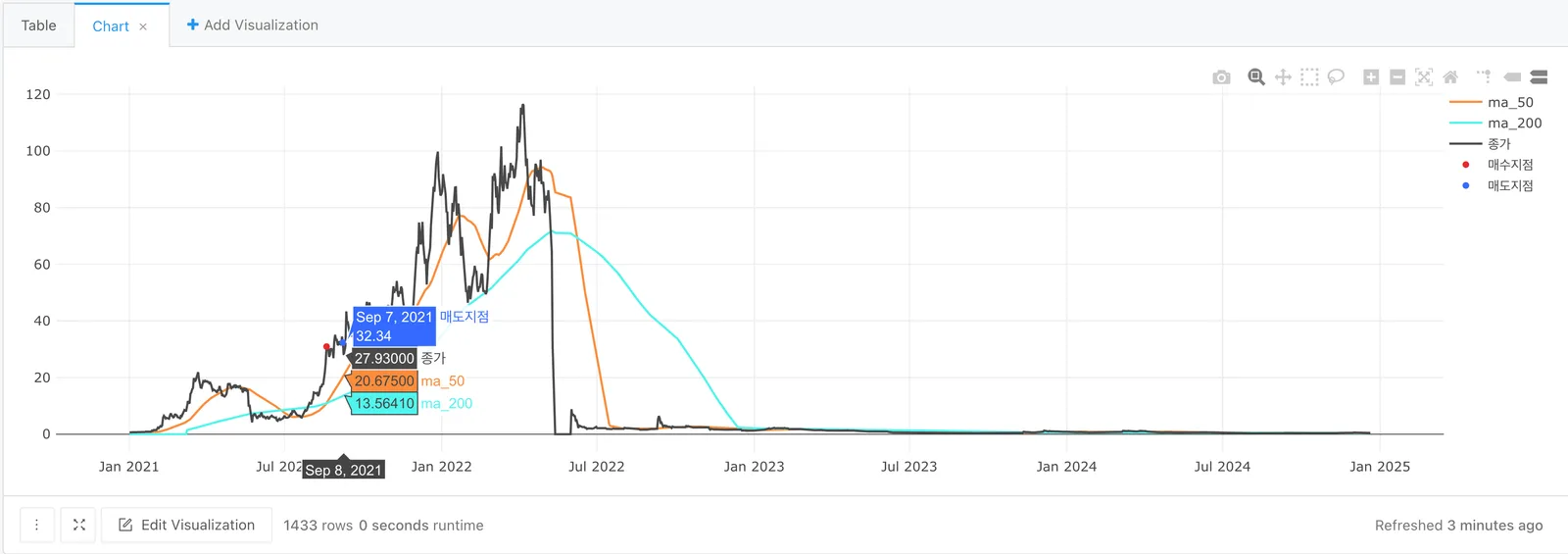Reset axes with the home icon
The image size is (1568, 554).
(x=1450, y=77)
